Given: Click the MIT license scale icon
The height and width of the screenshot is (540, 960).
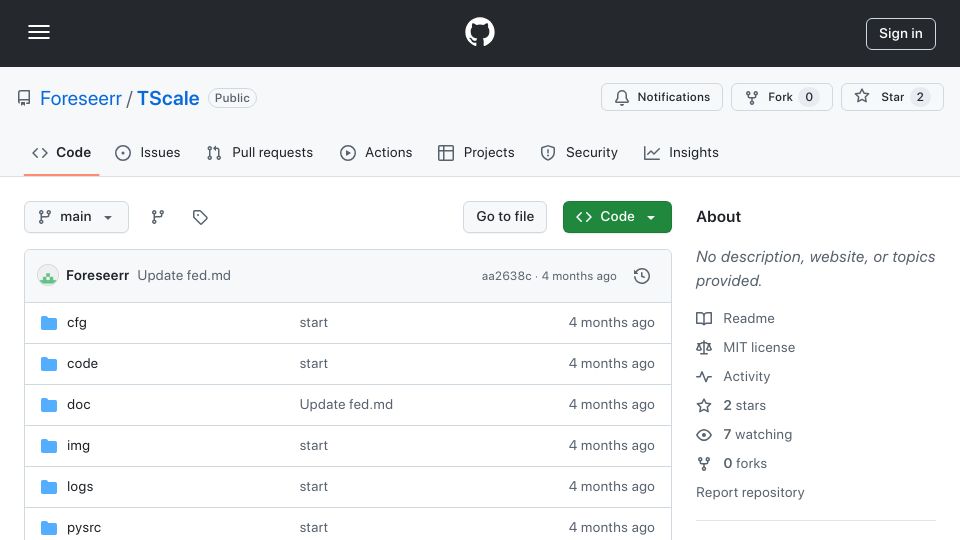Looking at the screenshot, I should coord(704,348).
